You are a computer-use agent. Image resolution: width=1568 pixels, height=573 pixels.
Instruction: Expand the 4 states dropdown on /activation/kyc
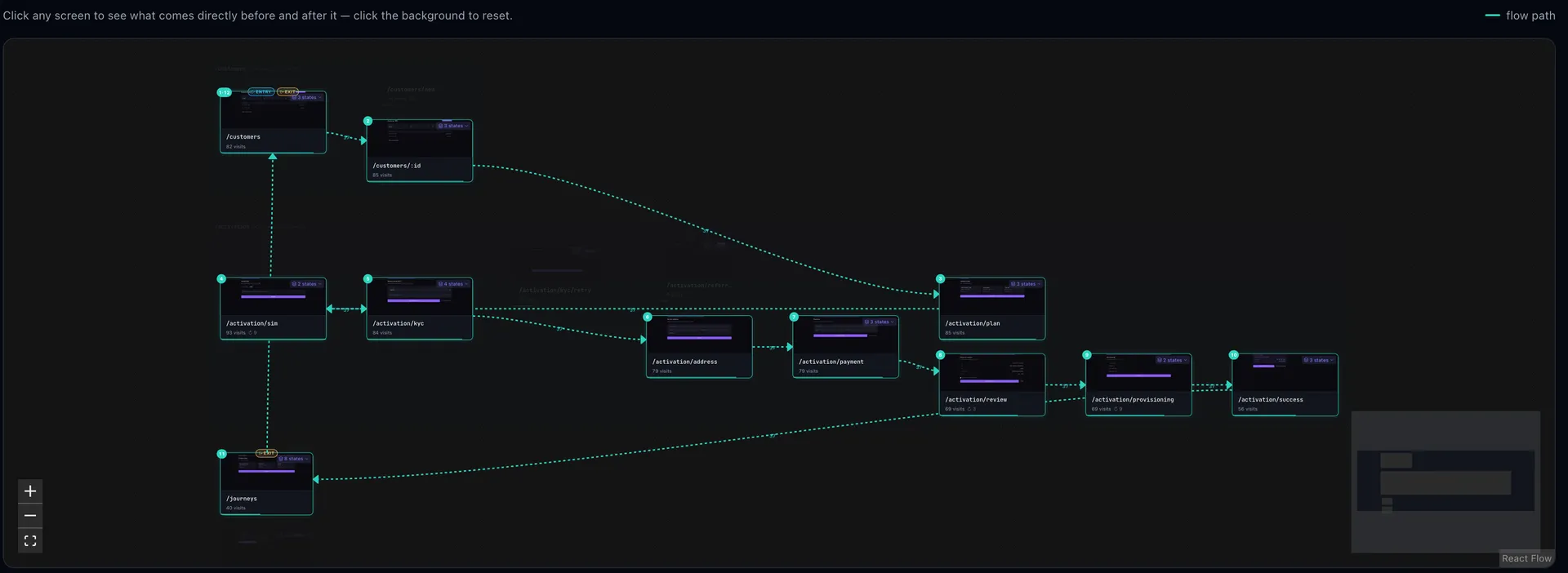point(453,284)
